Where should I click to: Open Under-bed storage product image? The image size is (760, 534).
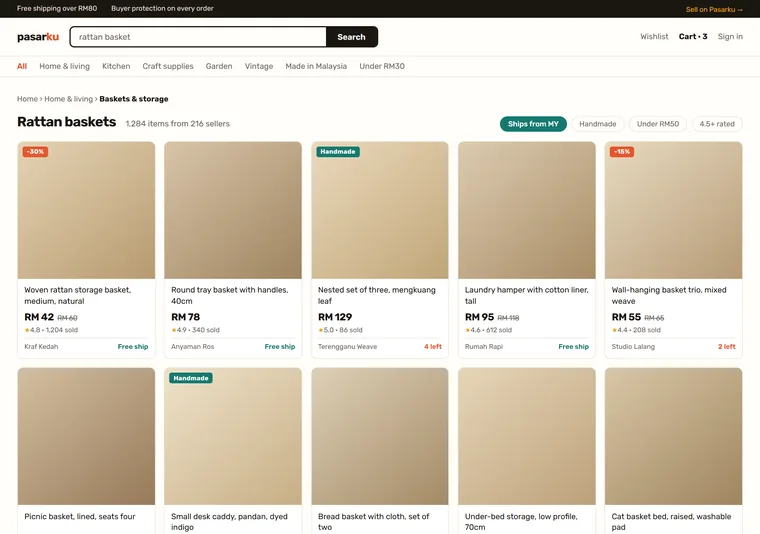click(x=527, y=436)
